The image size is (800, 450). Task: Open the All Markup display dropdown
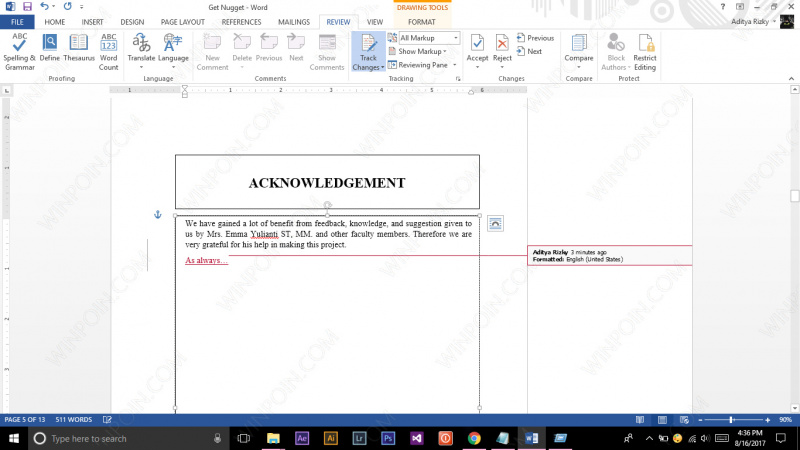pos(429,38)
